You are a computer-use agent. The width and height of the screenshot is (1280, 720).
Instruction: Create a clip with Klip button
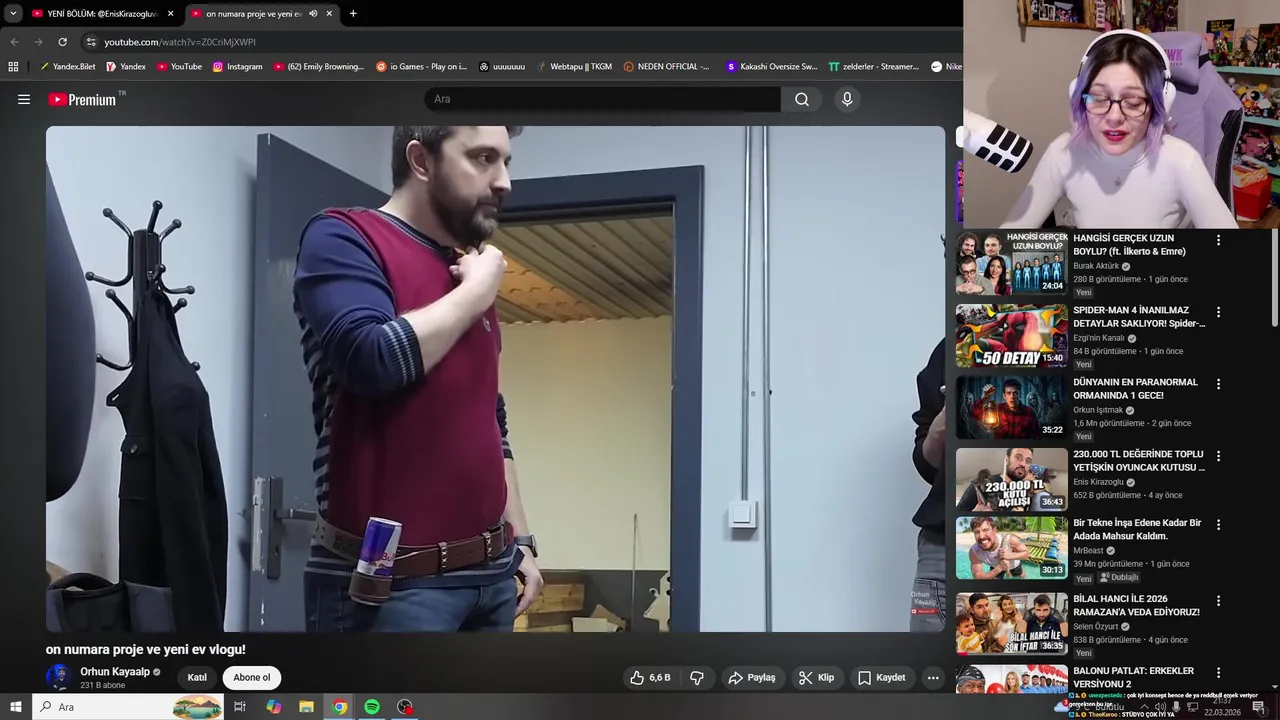click(x=817, y=677)
